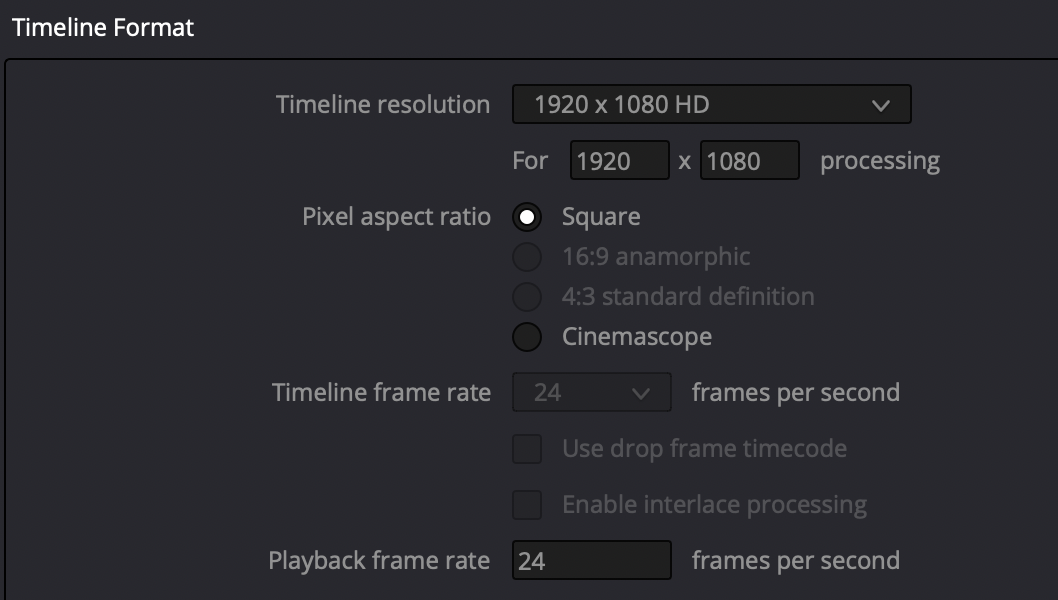The width and height of the screenshot is (1058, 600).
Task: Select the Cinemascope radio button
Action: point(527,337)
